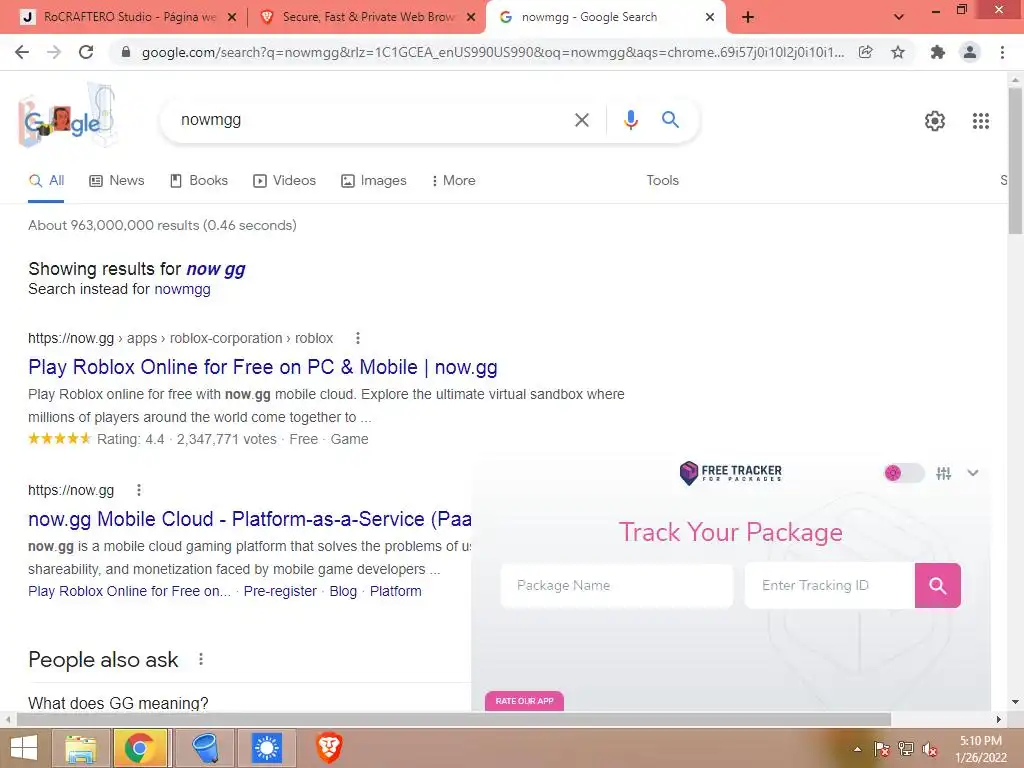Open the taskbar clock and date
The width and height of the screenshot is (1024, 768).
[x=981, y=749]
